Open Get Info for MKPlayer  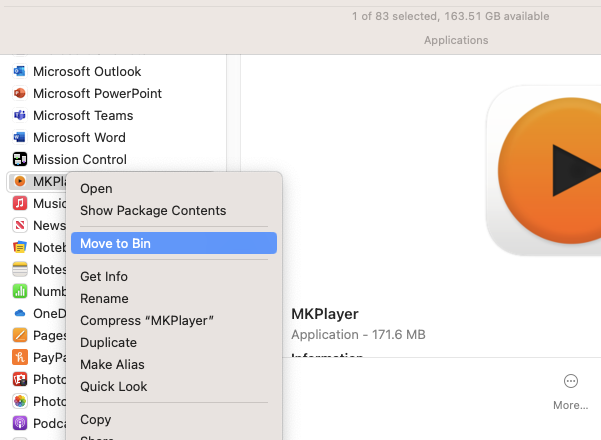coord(174,276)
